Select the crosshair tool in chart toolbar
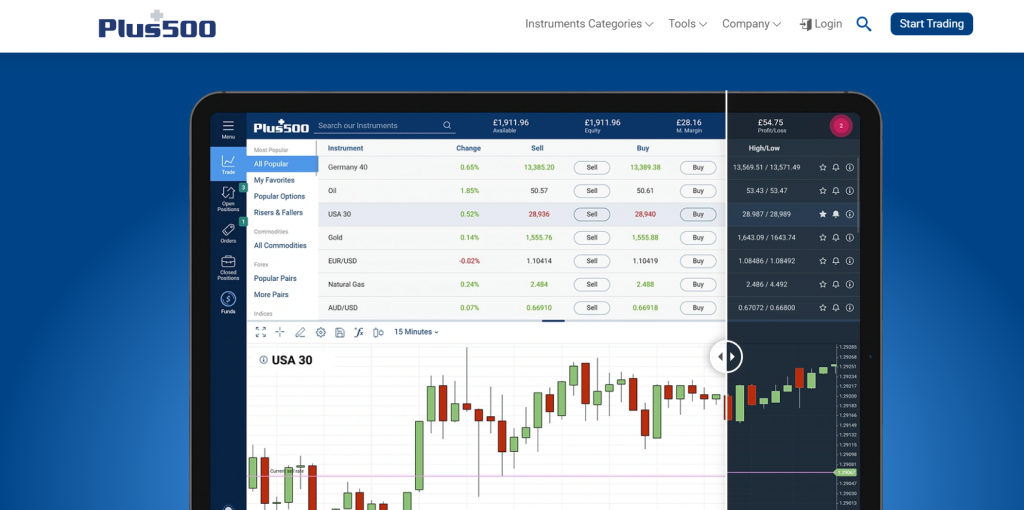The width and height of the screenshot is (1024, 510). pos(280,332)
